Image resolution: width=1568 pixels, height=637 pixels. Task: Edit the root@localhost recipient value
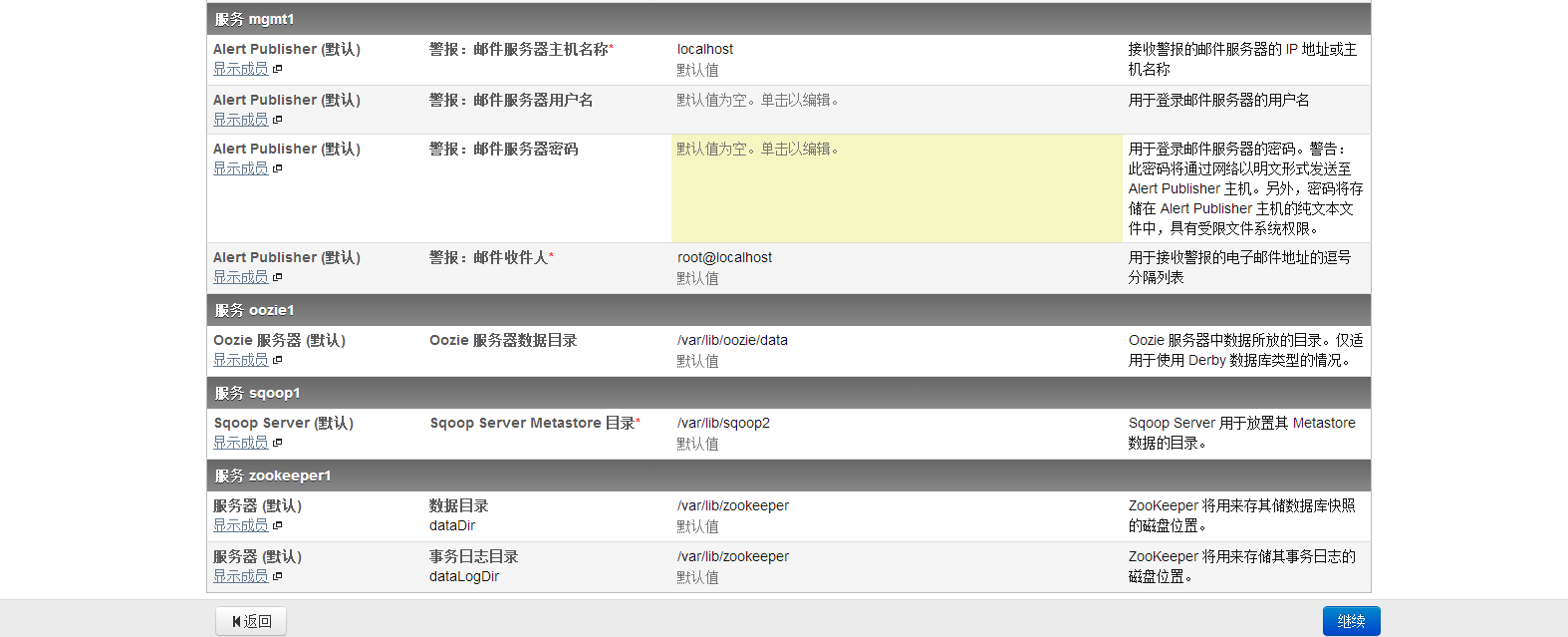point(724,257)
